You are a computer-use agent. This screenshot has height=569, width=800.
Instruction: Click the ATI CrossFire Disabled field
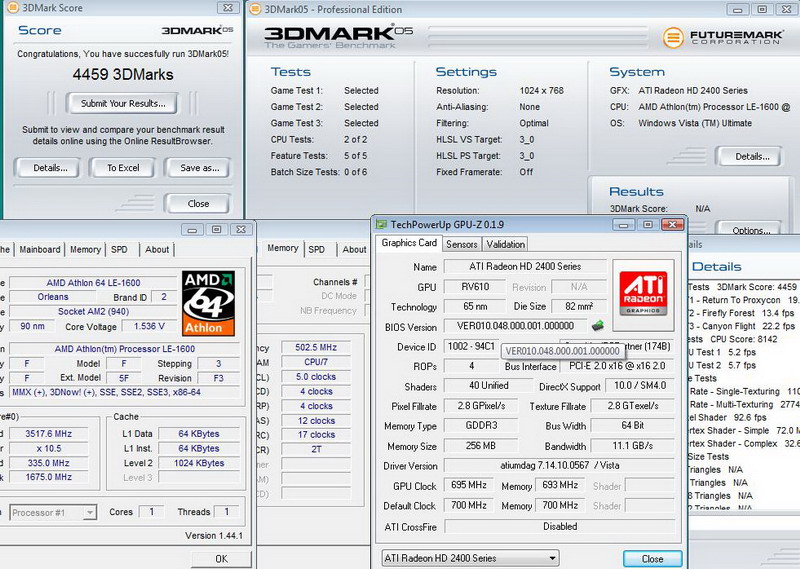point(560,526)
